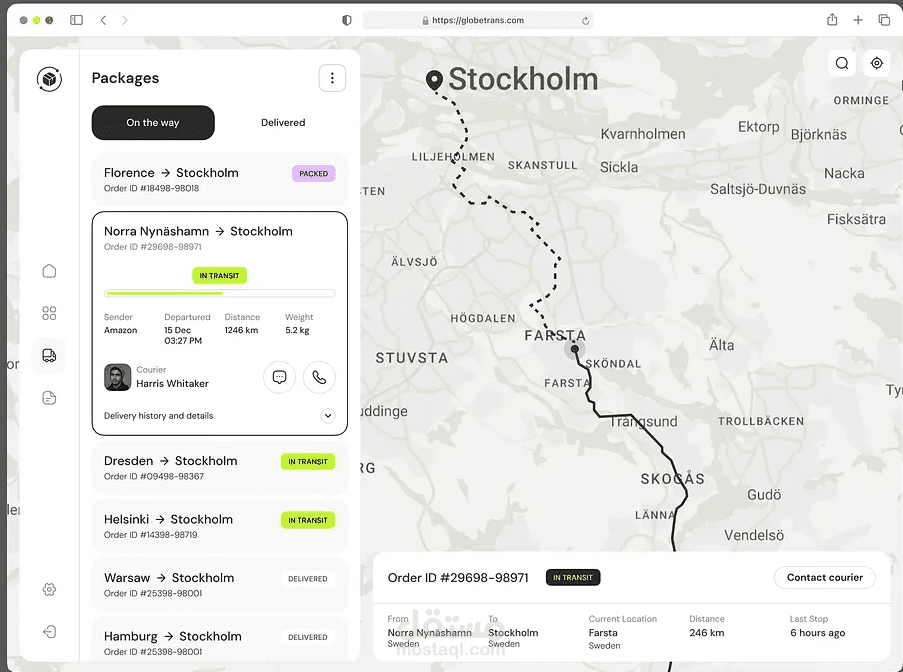Open settings via the gear icon

click(x=49, y=590)
